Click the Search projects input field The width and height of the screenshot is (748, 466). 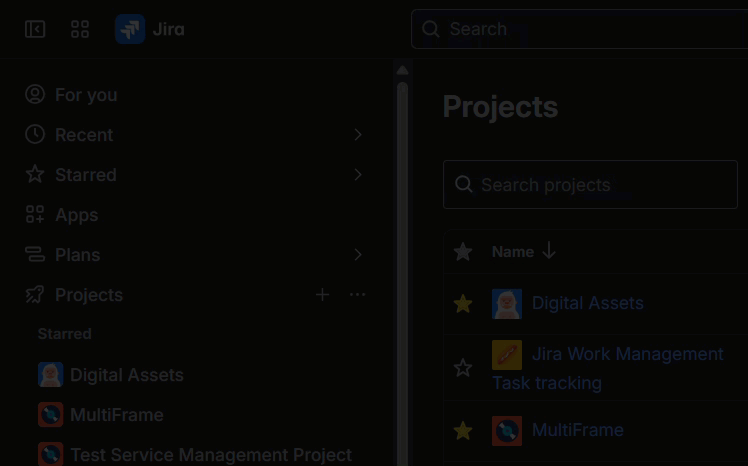(590, 184)
